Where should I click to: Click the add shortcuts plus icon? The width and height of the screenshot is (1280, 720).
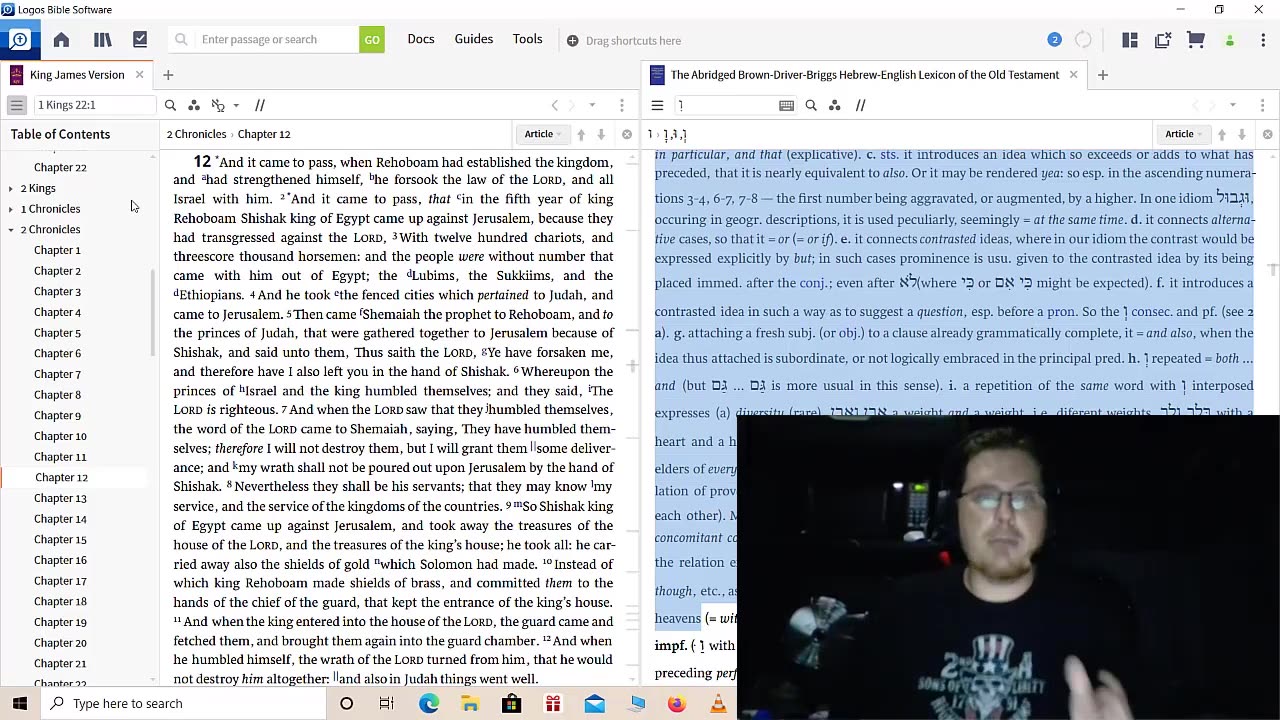[572, 41]
